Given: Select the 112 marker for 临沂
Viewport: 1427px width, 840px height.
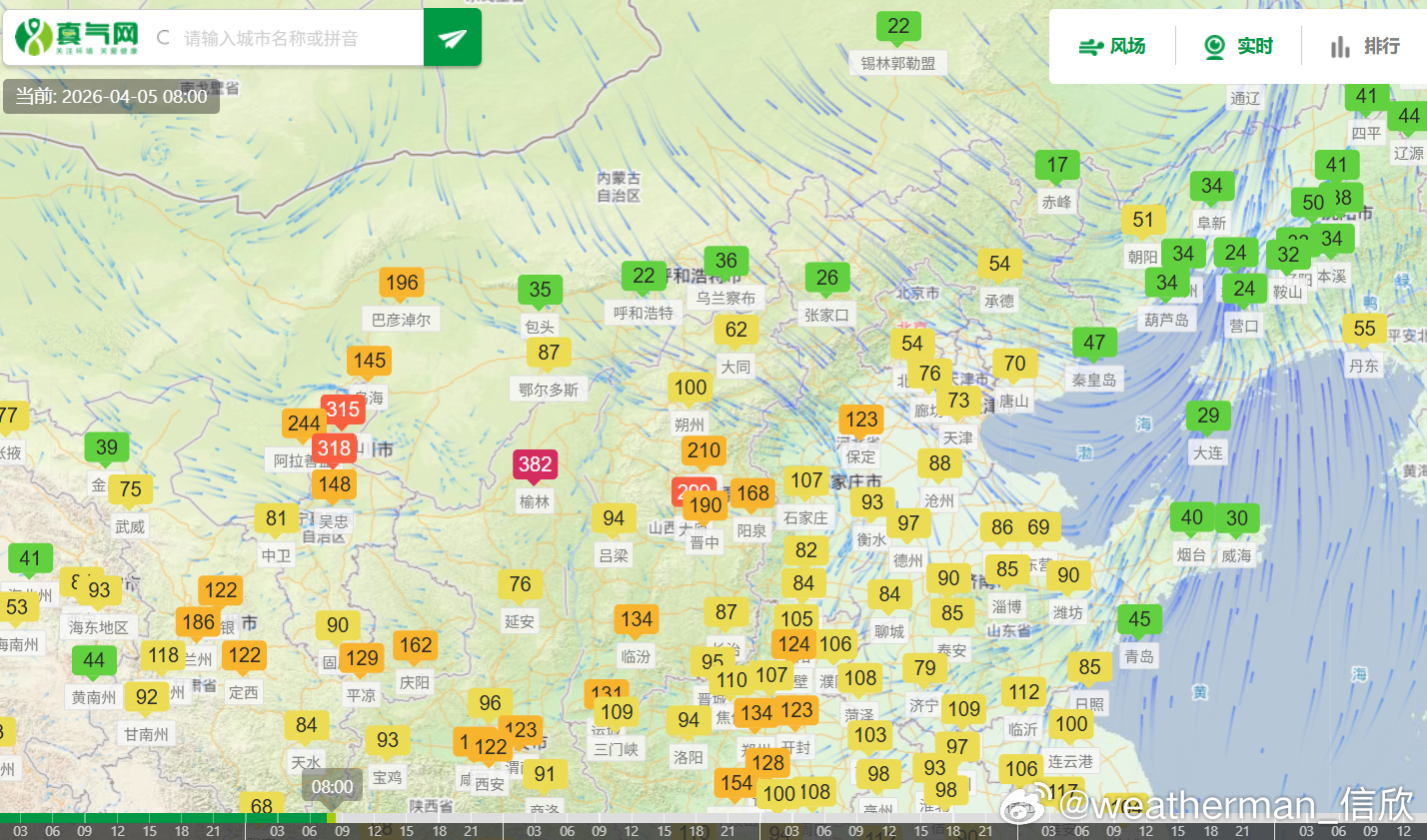Looking at the screenshot, I should [1024, 693].
